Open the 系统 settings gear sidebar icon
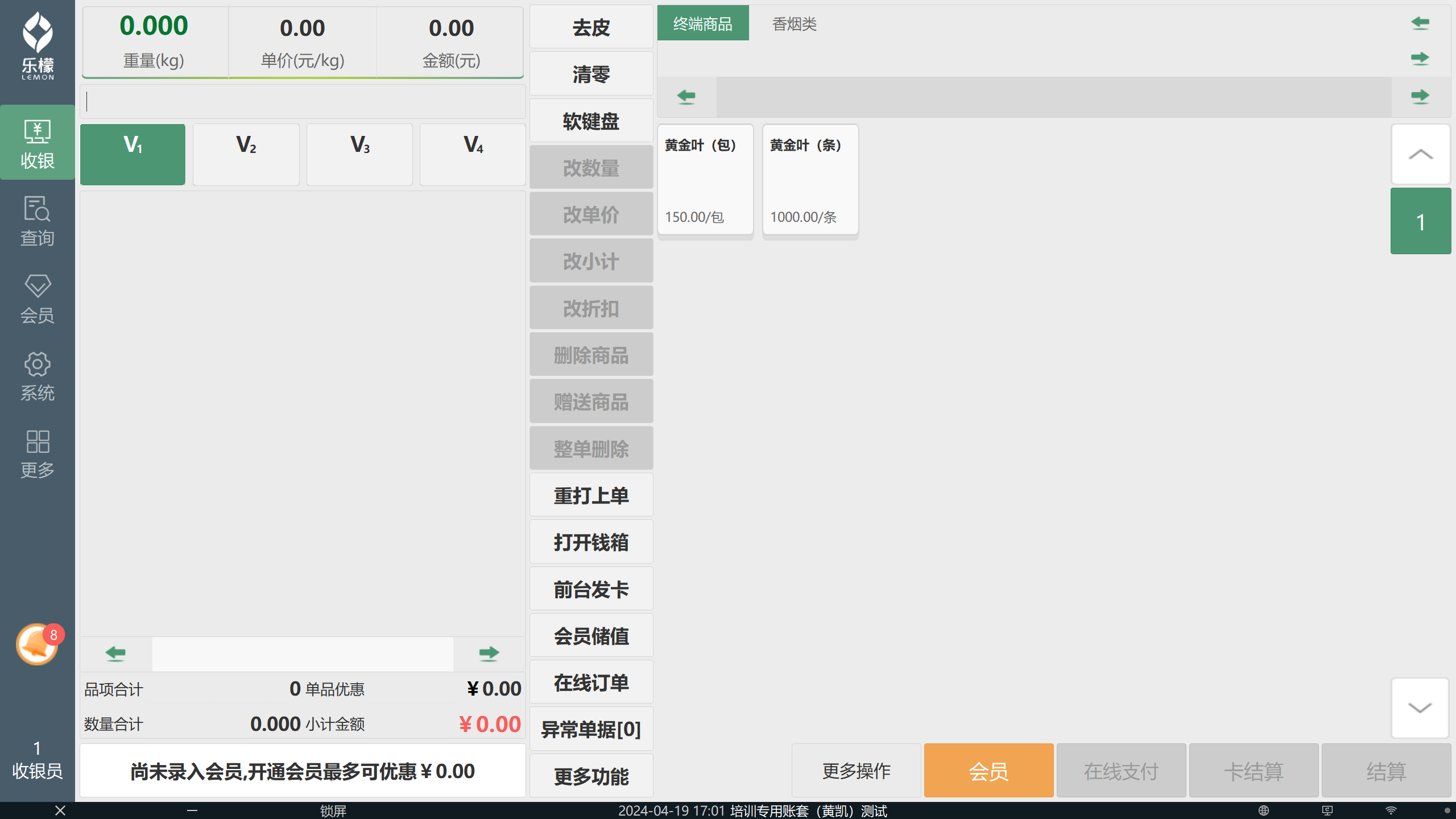The image size is (1456, 819). (x=38, y=377)
